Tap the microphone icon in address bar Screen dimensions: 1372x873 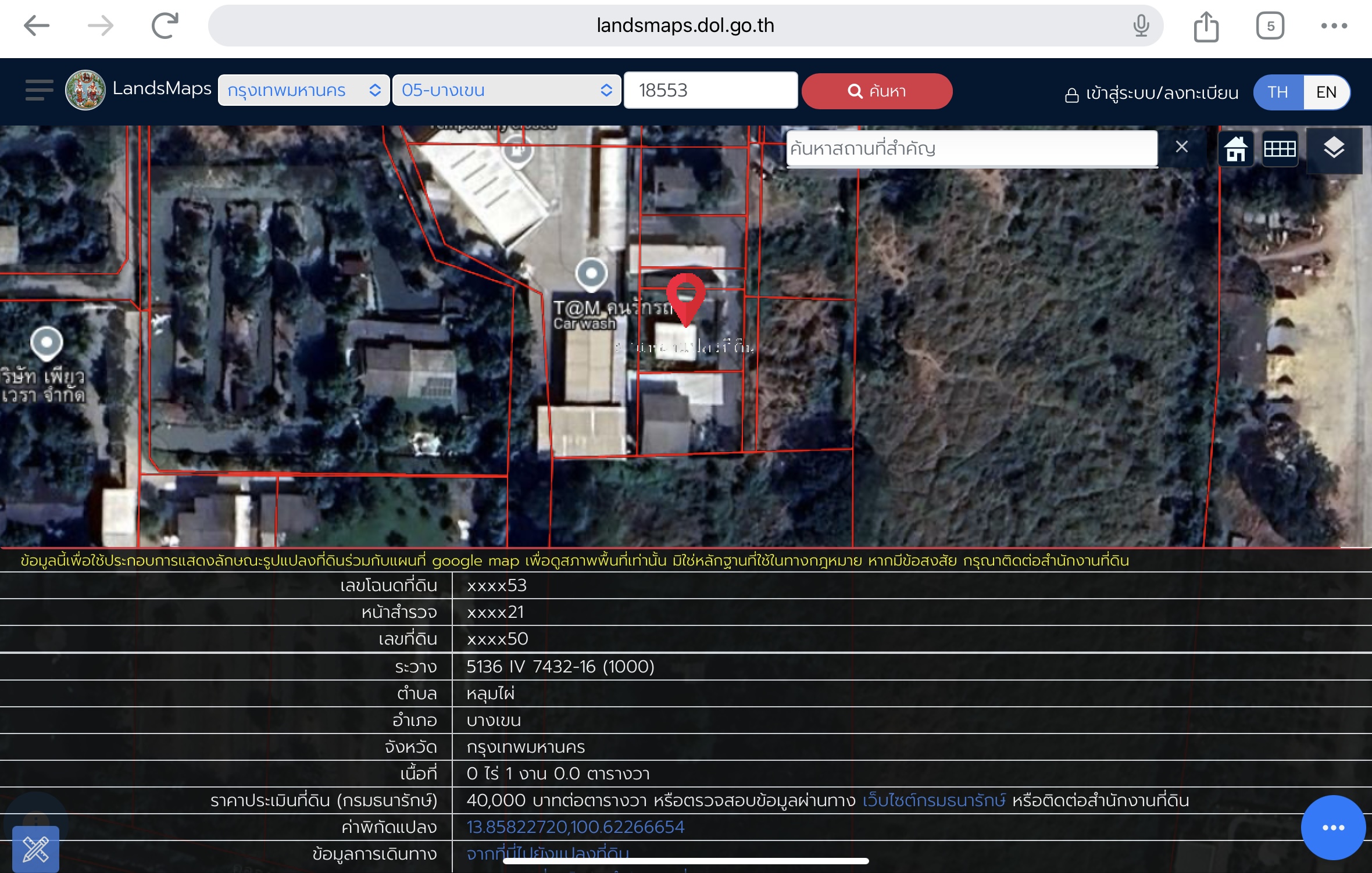pyautogui.click(x=1141, y=26)
